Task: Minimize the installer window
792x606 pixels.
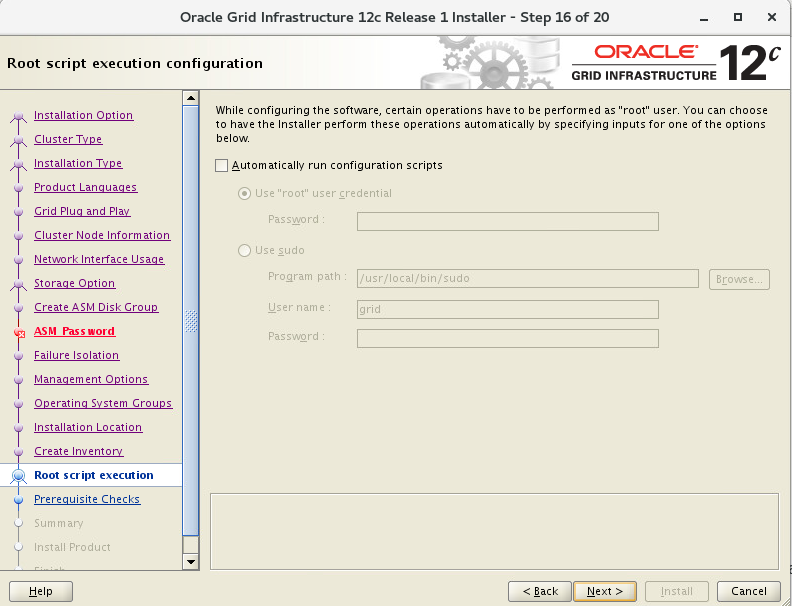Action: click(x=704, y=18)
